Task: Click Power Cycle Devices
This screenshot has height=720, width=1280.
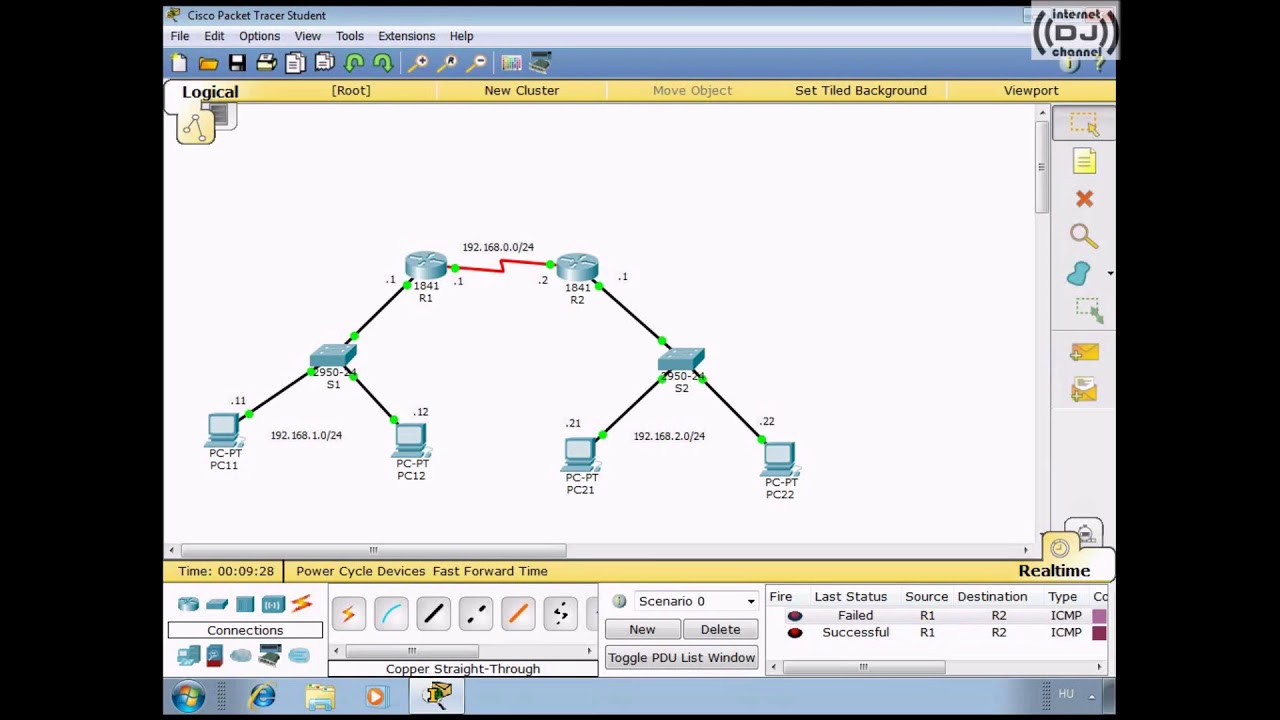Action: [360, 571]
